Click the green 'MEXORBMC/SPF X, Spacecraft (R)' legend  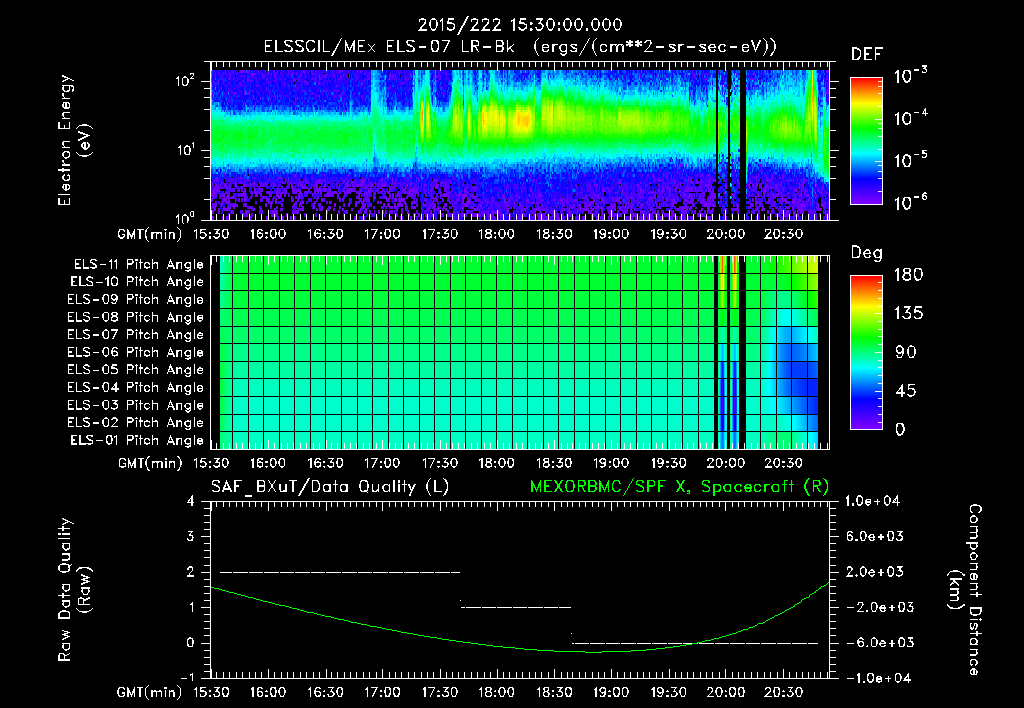[x=679, y=487]
